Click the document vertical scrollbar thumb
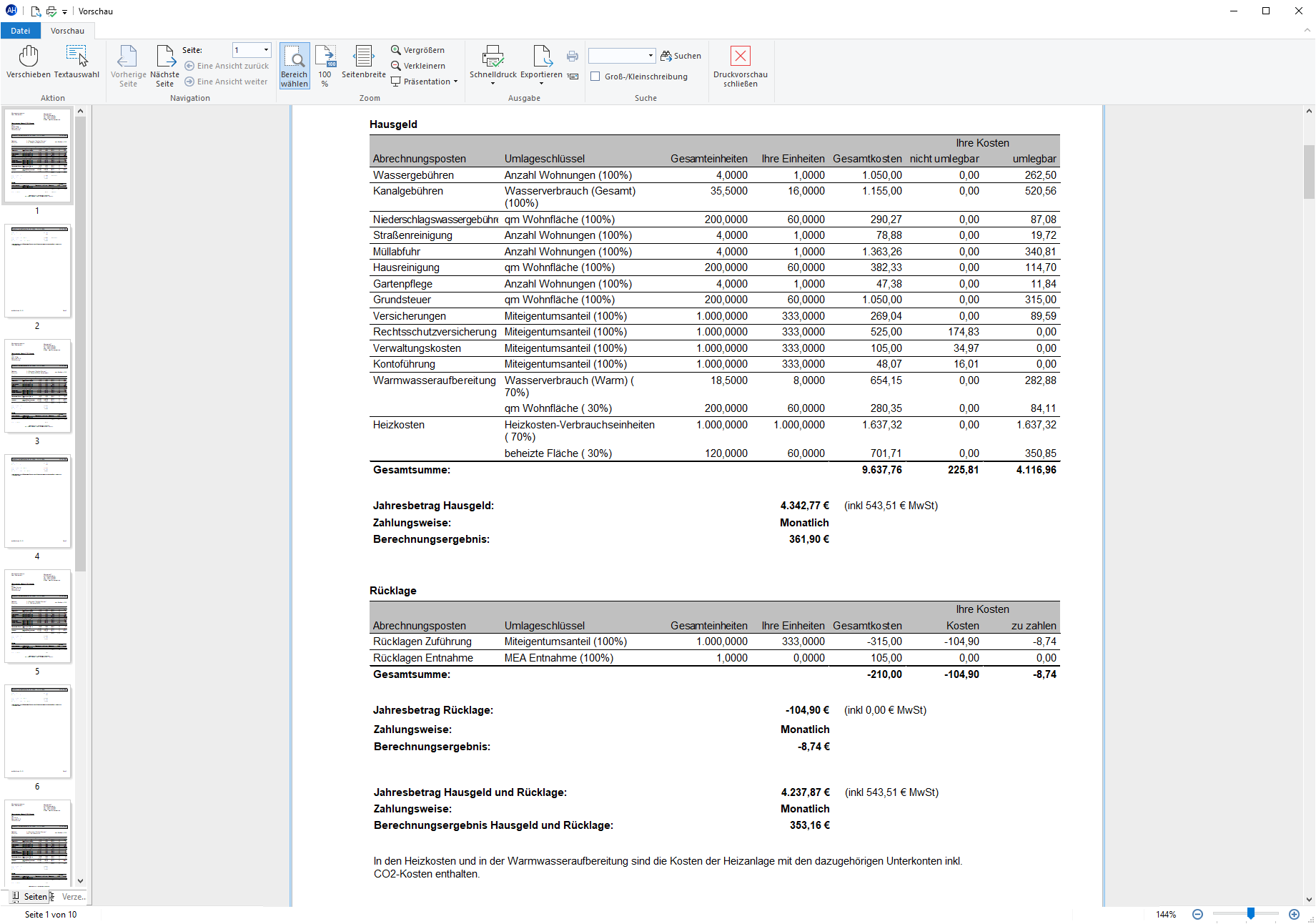 1309,172
